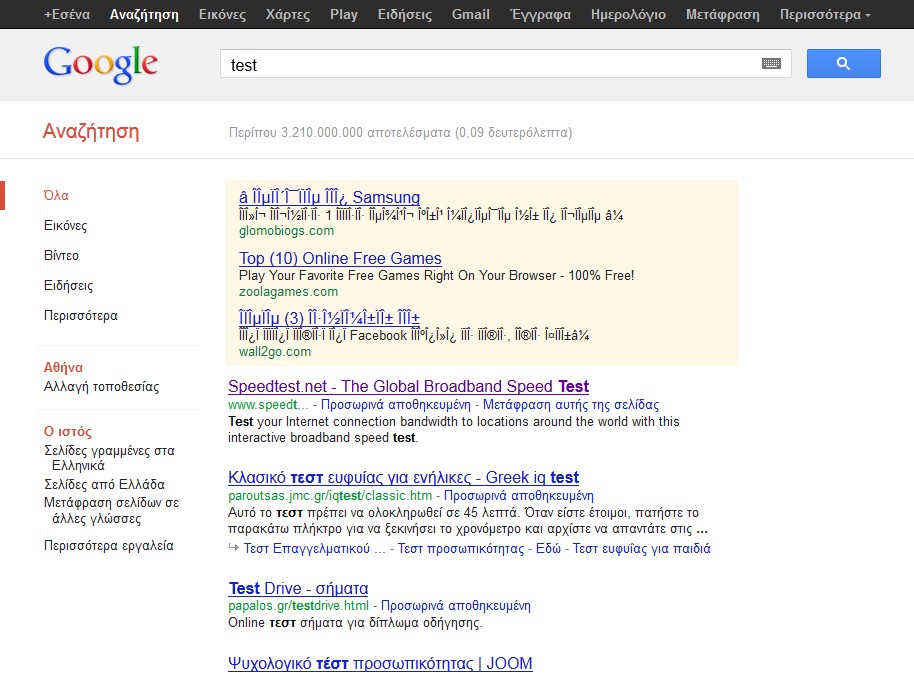Open Ημερολόγιο in the top bar
Screen dimensions: 914x675
click(x=628, y=15)
